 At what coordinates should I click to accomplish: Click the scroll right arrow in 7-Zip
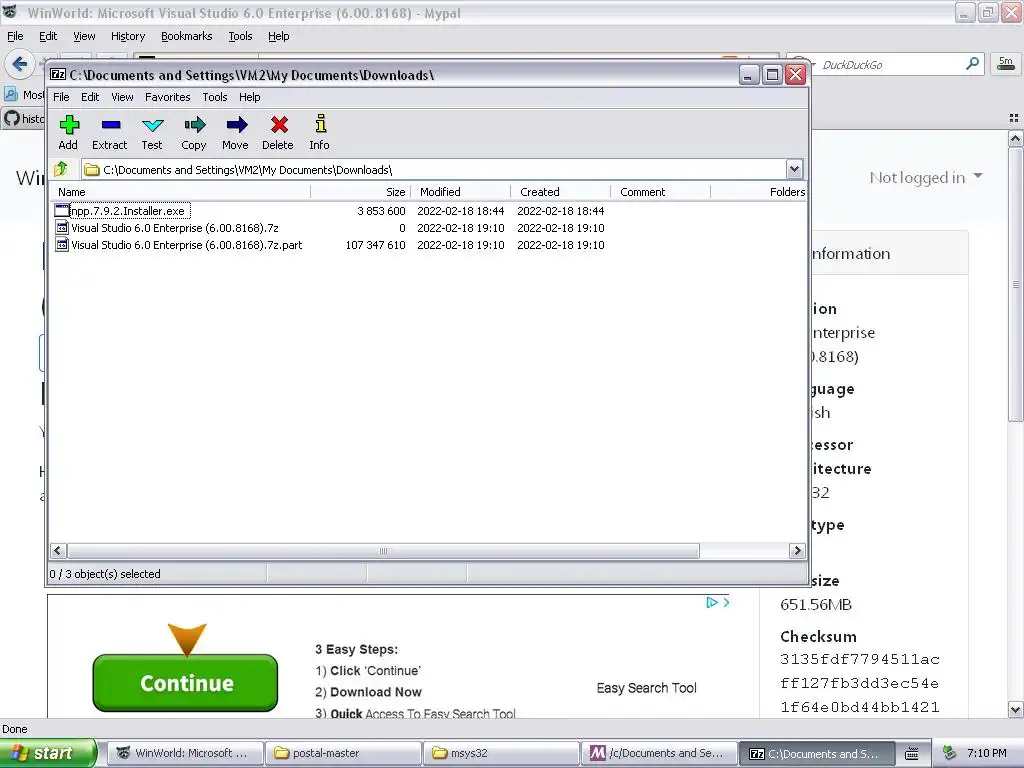797,551
